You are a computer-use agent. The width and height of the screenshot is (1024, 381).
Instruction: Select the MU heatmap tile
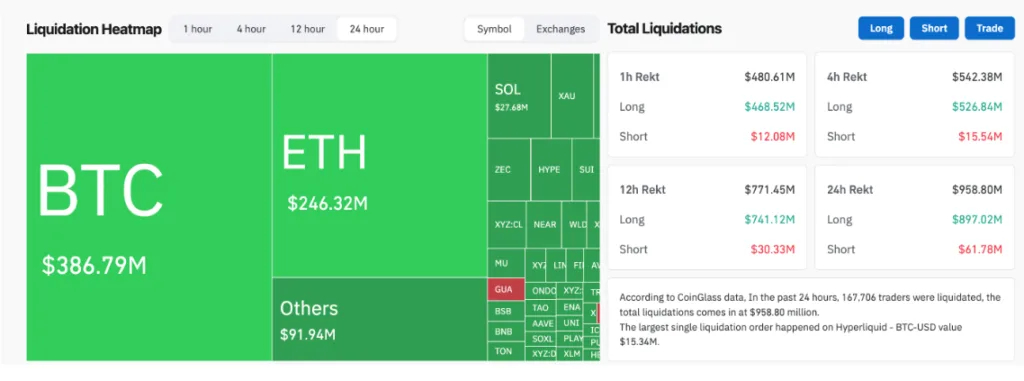(x=506, y=263)
